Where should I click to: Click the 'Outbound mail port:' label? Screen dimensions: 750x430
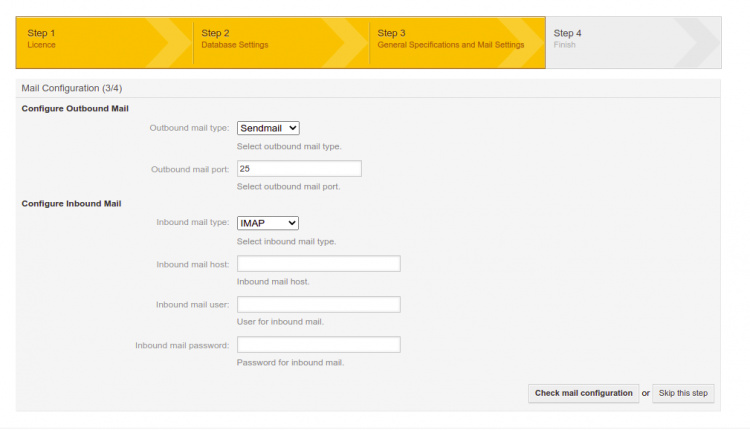tap(190, 169)
